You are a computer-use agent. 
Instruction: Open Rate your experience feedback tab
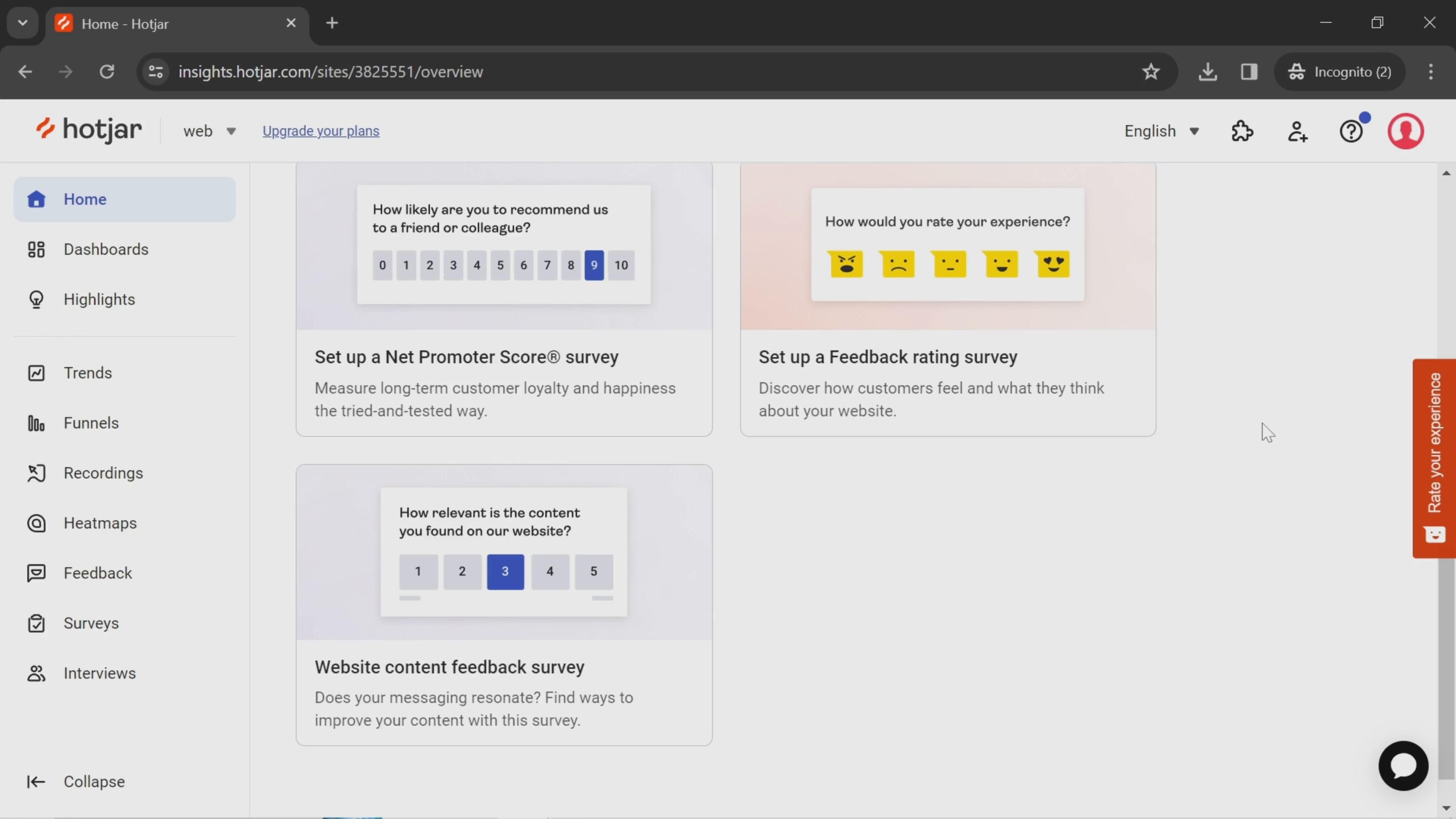coord(1434,458)
